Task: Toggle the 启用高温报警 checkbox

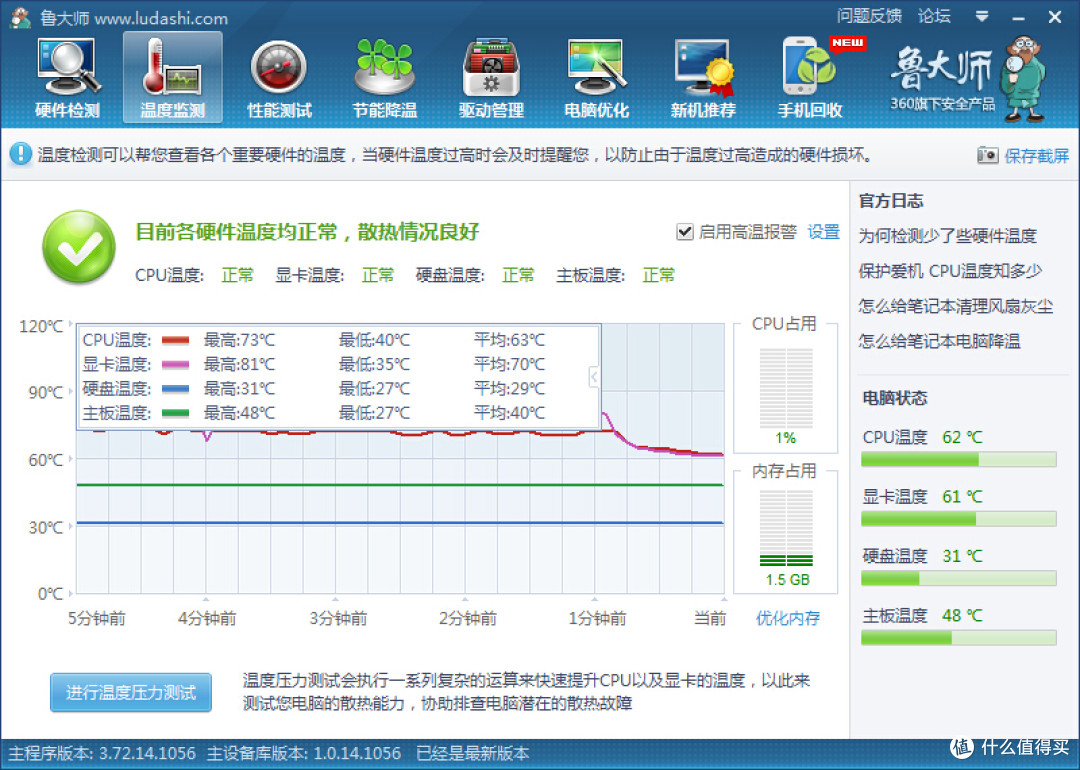Action: tap(685, 232)
